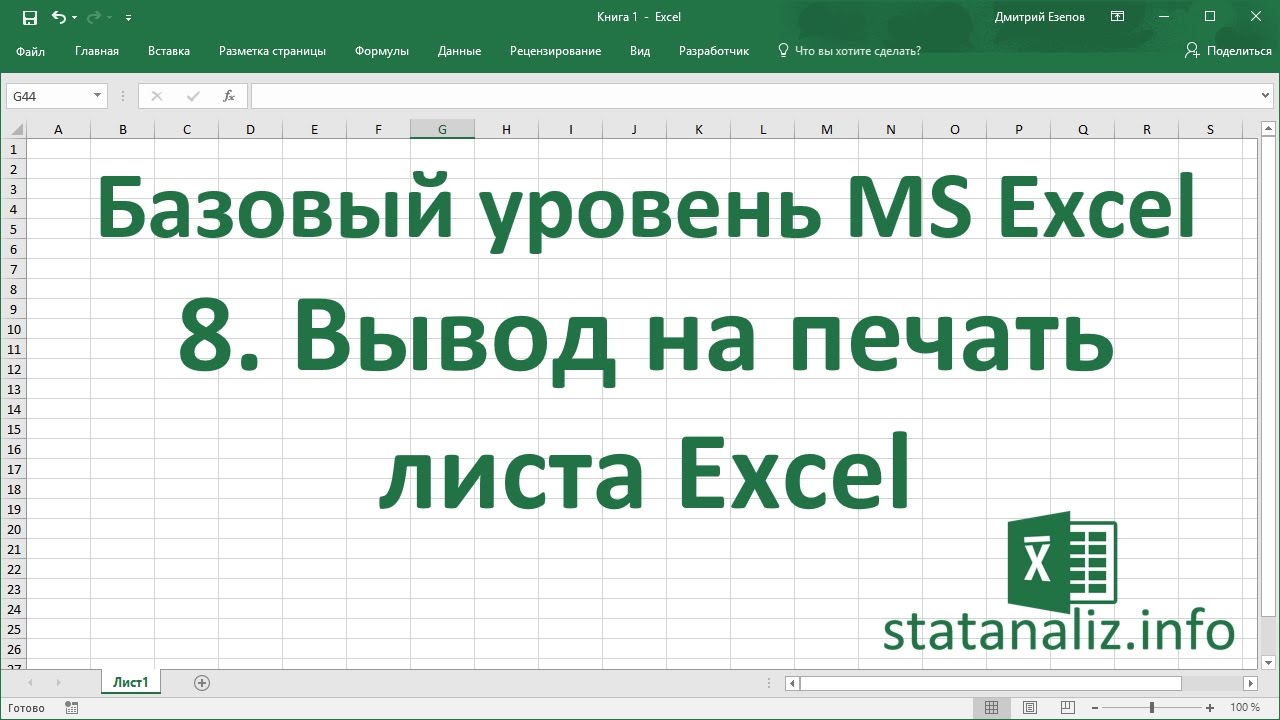Click the Enter checkmark formula bar icon
The height and width of the screenshot is (720, 1280).
click(193, 96)
